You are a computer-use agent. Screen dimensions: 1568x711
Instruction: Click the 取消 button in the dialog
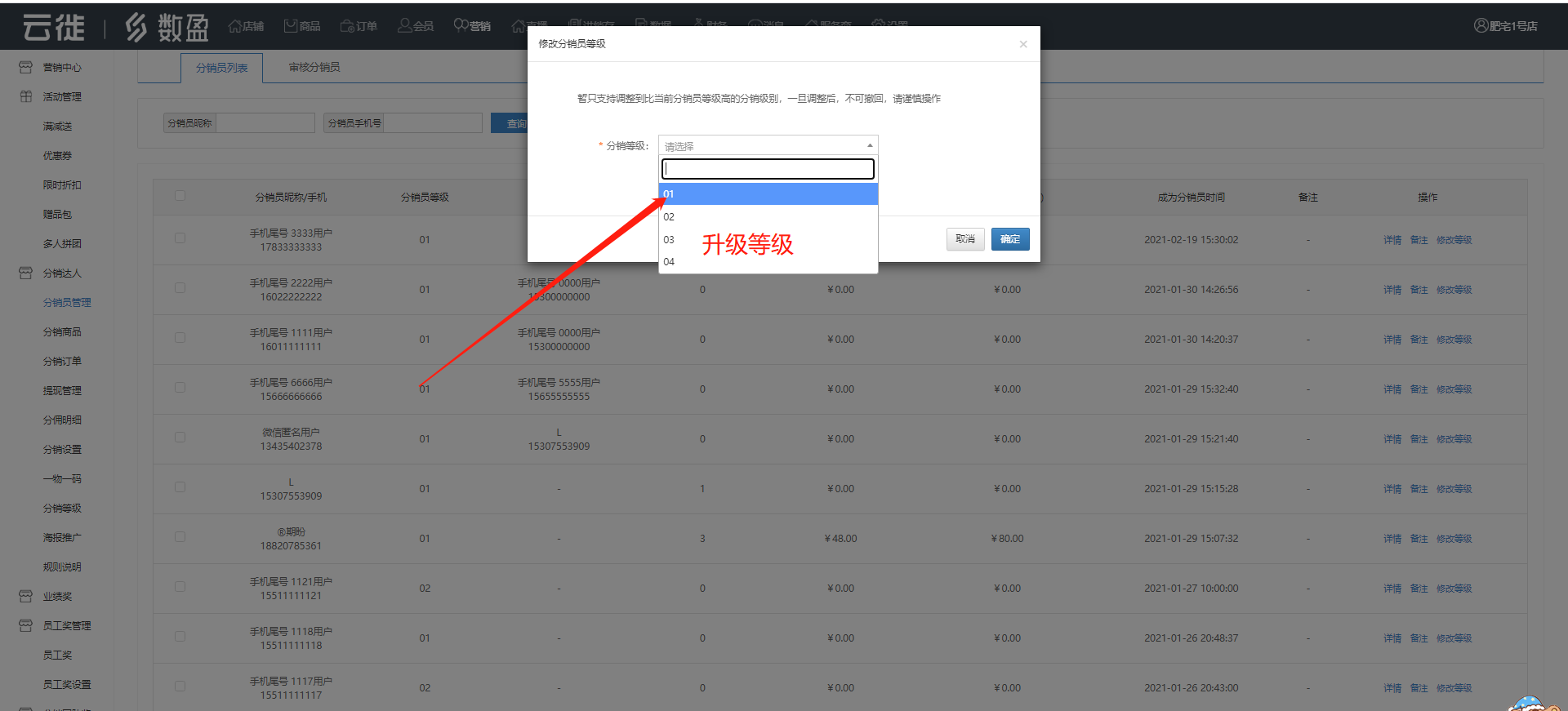964,239
